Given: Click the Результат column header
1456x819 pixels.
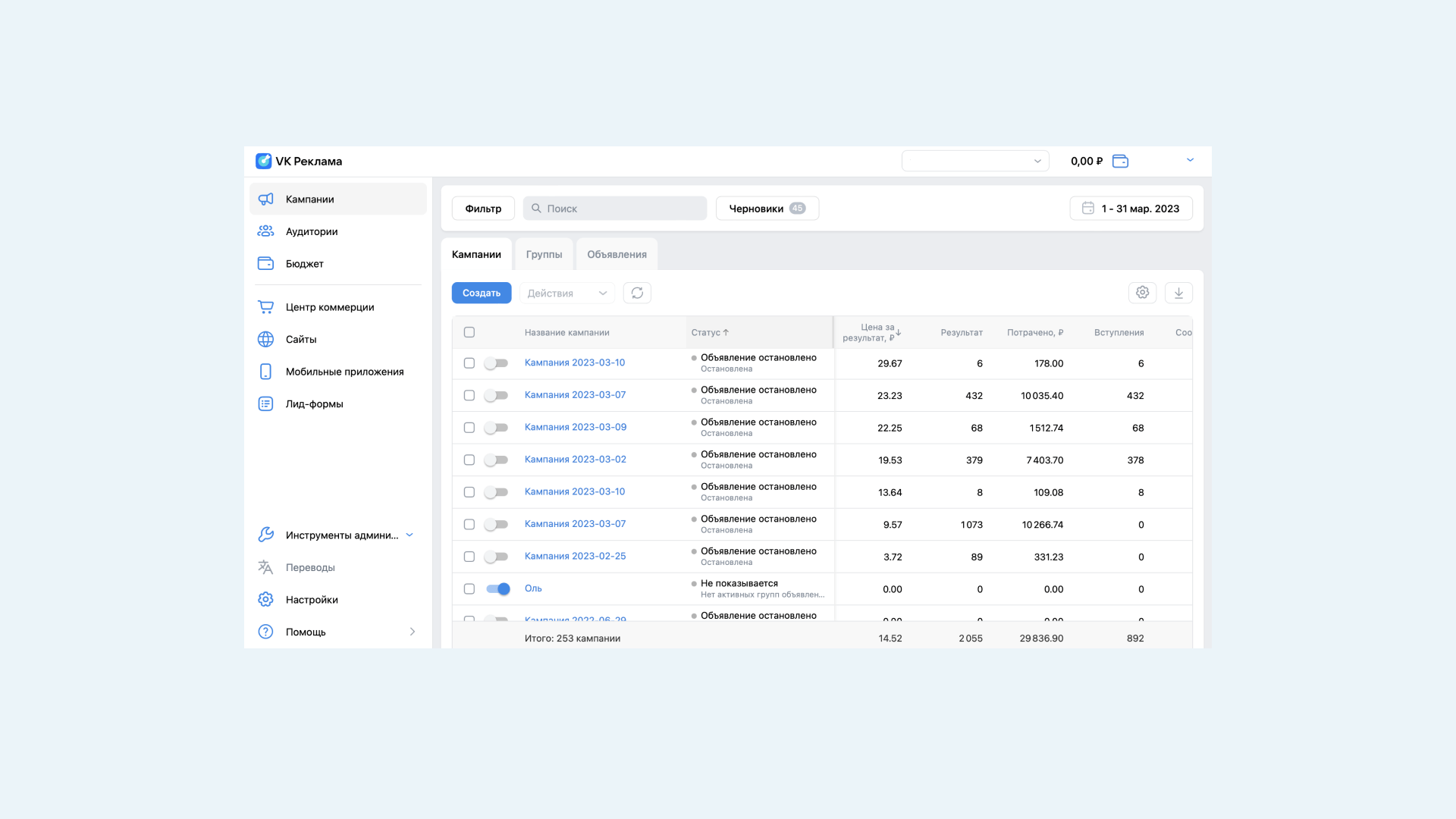Looking at the screenshot, I should pos(962,332).
